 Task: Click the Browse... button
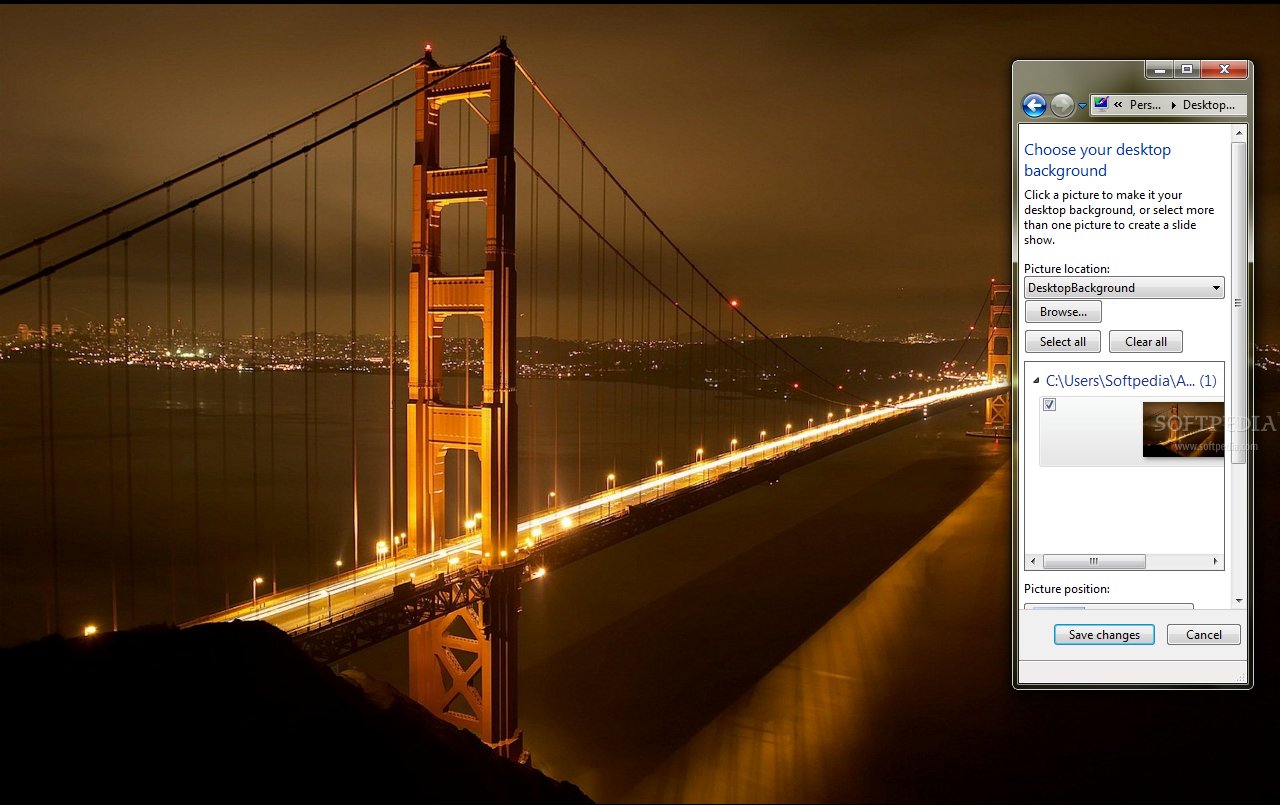(x=1063, y=312)
